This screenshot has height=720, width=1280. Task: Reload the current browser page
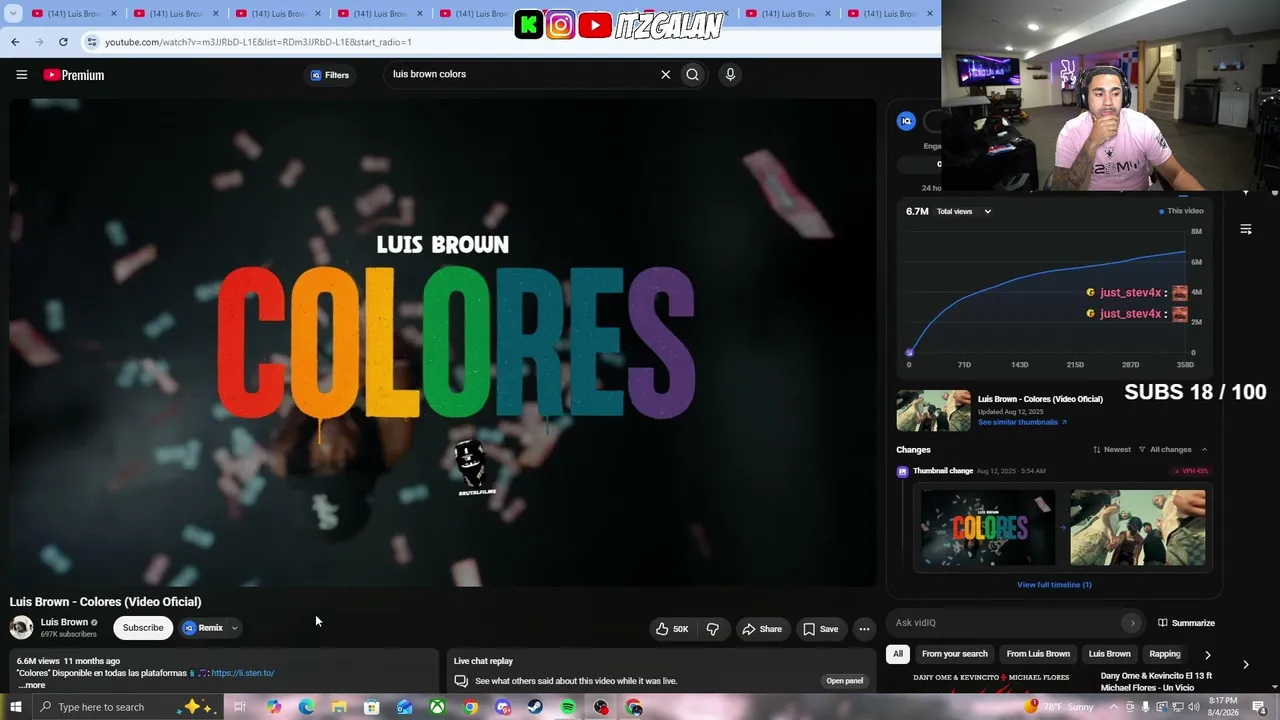pos(63,42)
